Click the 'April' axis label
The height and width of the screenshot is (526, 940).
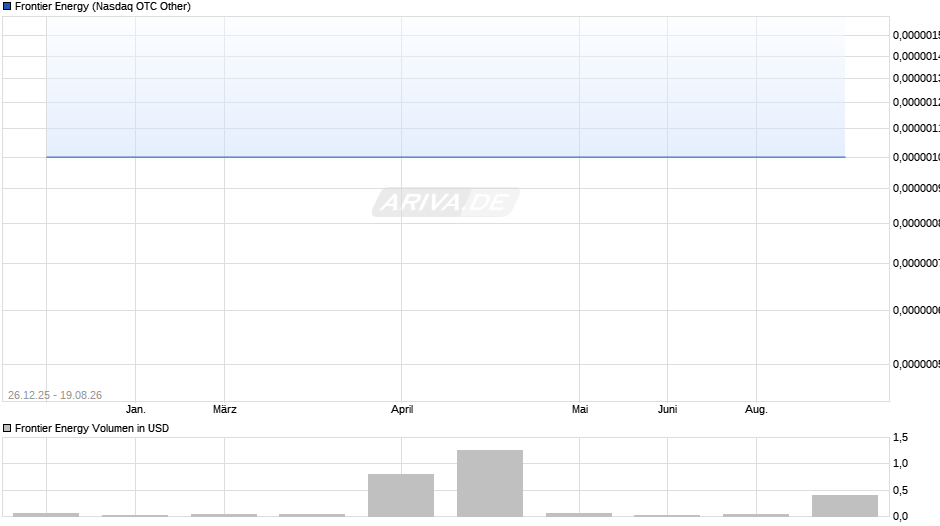click(402, 410)
